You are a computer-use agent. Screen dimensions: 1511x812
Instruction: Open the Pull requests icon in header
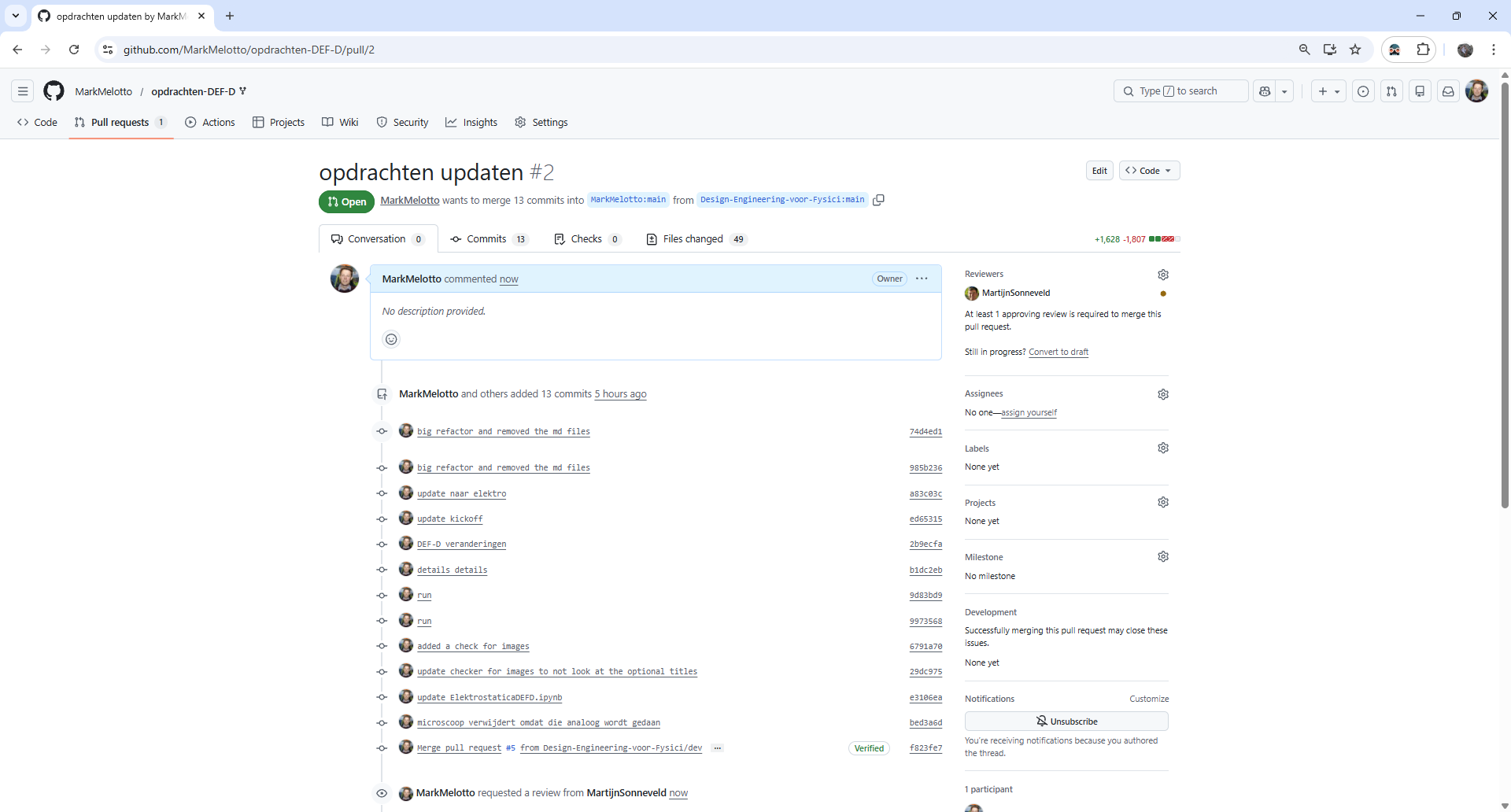coord(1391,91)
